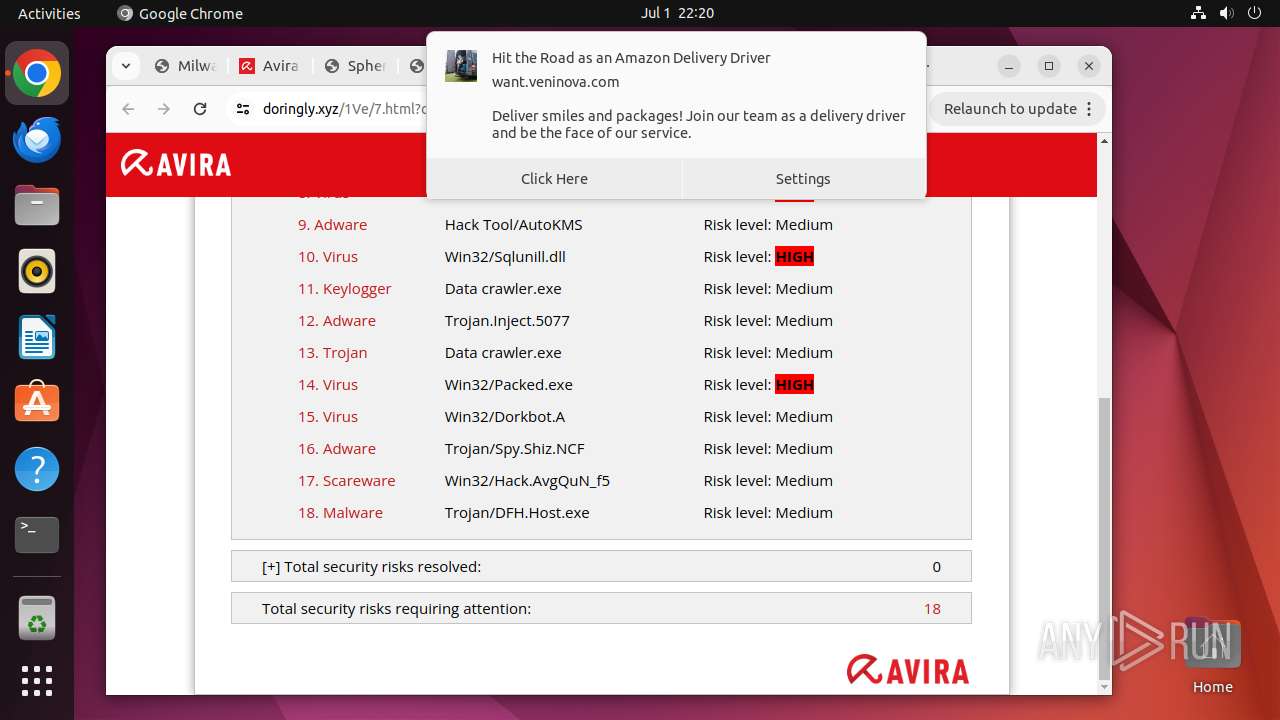Click the browser forward arrow
The height and width of the screenshot is (720, 1280).
point(164,109)
